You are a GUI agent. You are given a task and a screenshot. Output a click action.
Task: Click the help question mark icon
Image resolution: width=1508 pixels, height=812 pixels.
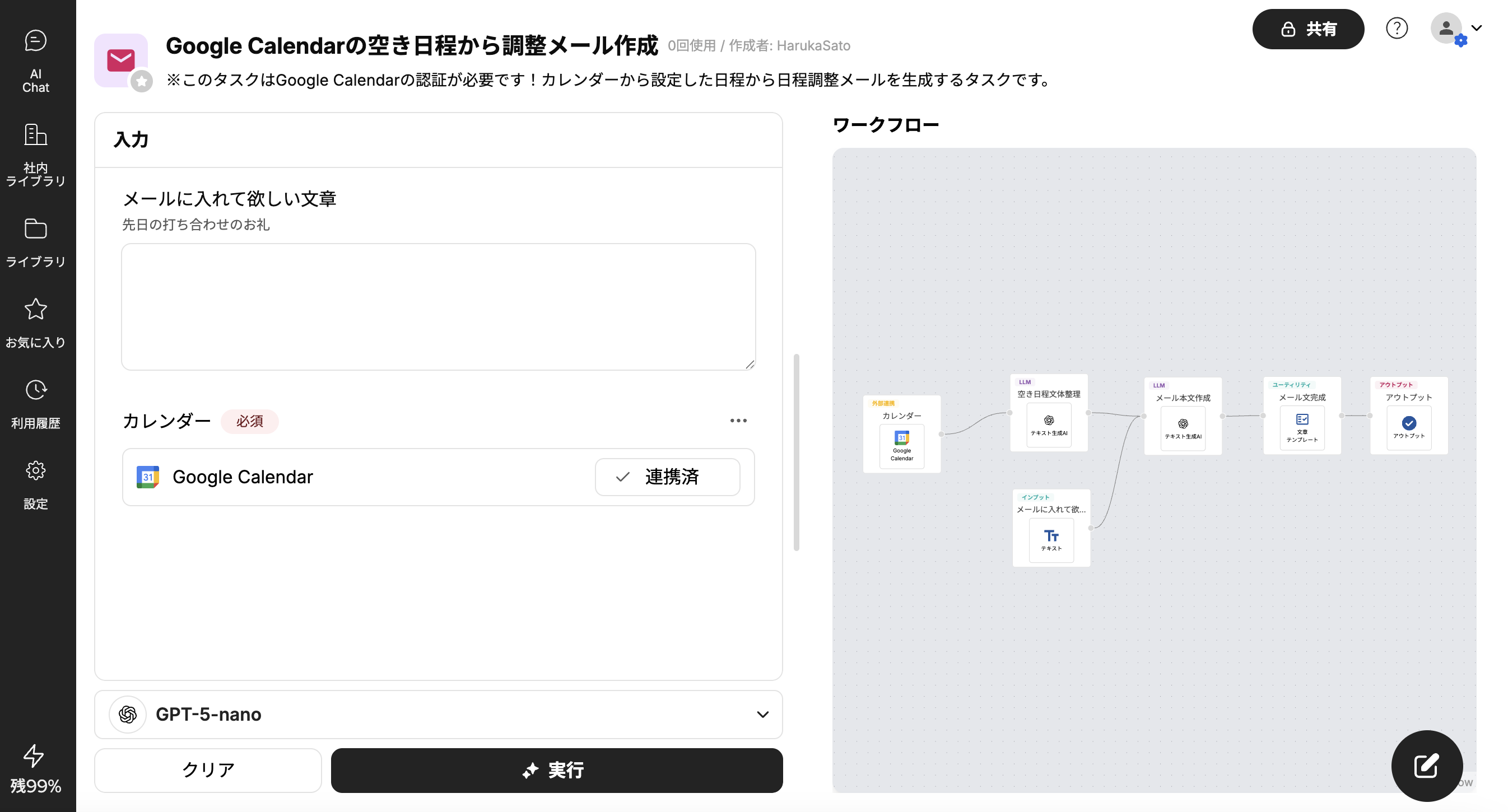[x=1396, y=28]
